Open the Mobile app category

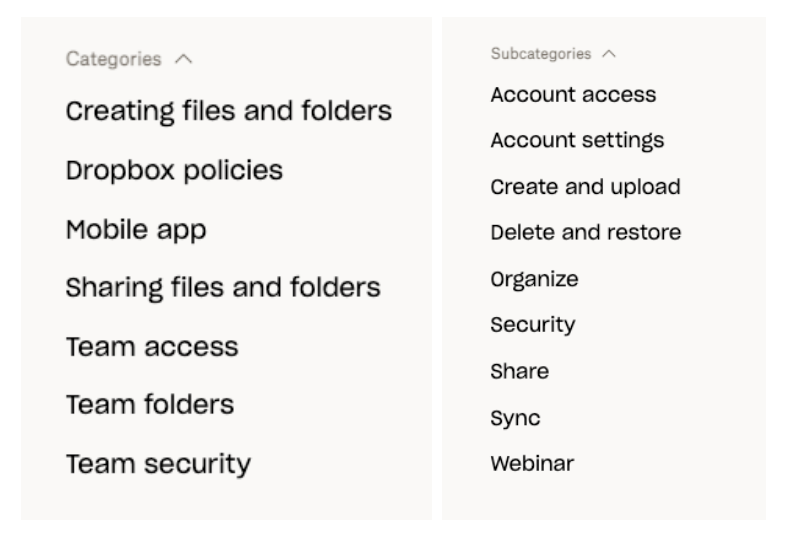[136, 229]
